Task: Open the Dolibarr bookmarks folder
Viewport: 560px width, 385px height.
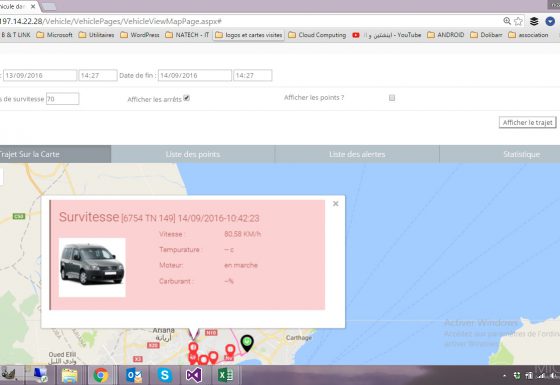Action: point(486,35)
